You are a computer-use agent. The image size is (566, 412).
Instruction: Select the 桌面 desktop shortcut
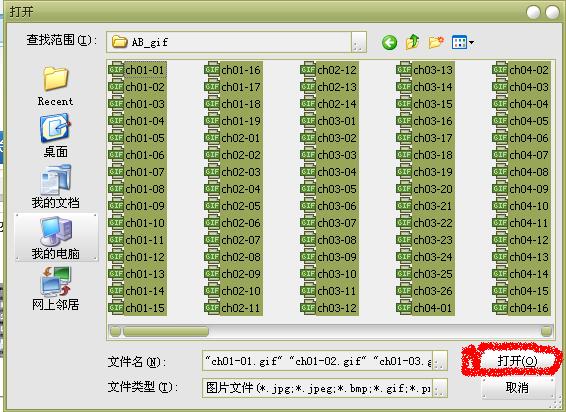pyautogui.click(x=55, y=136)
